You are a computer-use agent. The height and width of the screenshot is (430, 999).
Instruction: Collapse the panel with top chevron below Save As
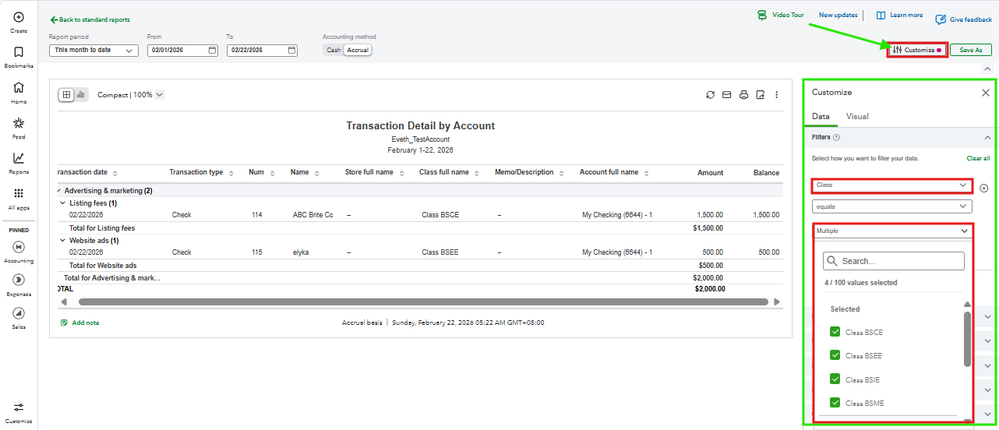click(987, 68)
